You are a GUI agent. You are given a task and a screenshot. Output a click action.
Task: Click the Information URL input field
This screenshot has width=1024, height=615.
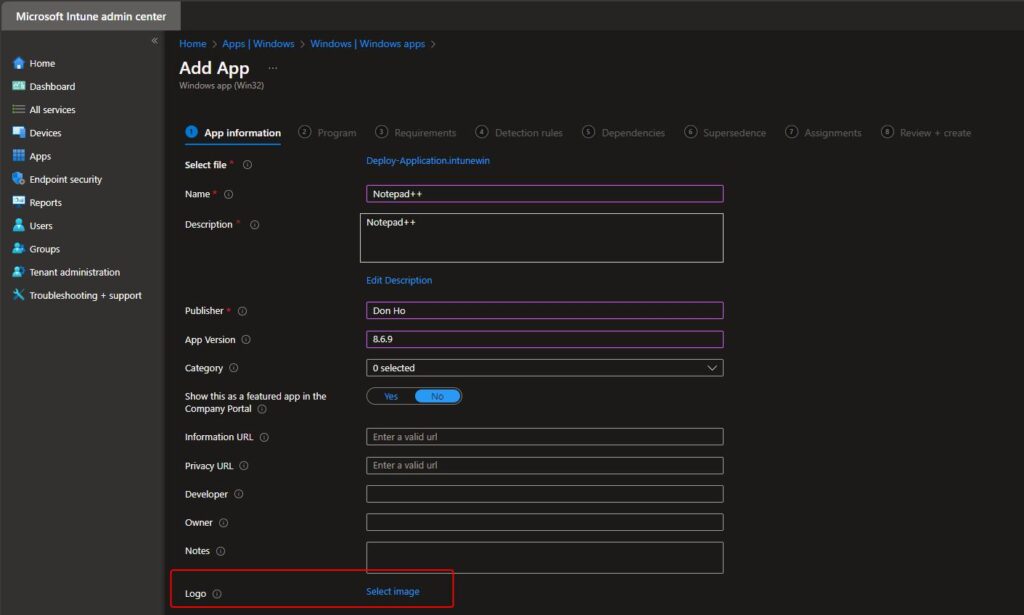tap(545, 437)
